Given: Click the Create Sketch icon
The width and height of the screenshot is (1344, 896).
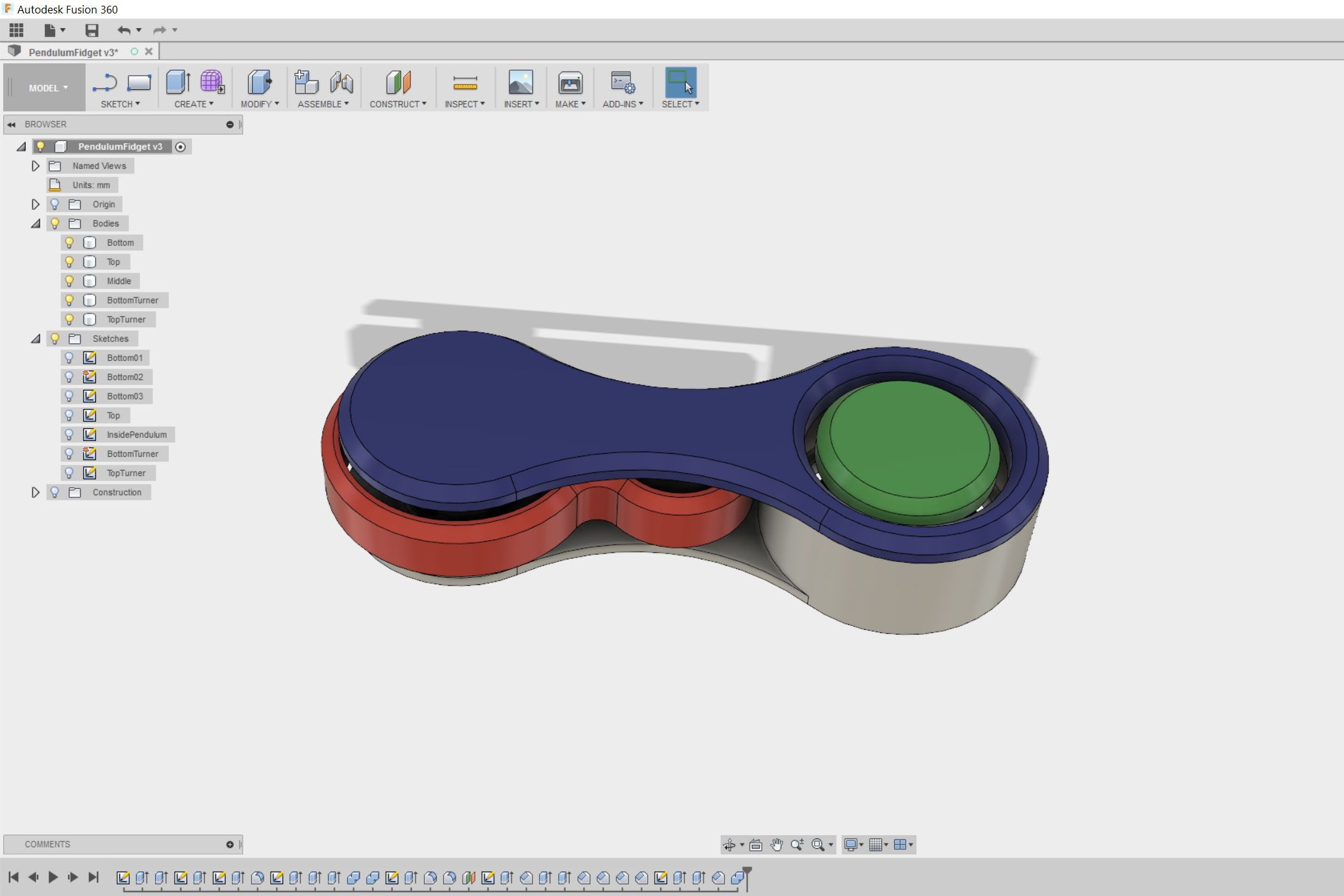Looking at the screenshot, I should [x=104, y=83].
